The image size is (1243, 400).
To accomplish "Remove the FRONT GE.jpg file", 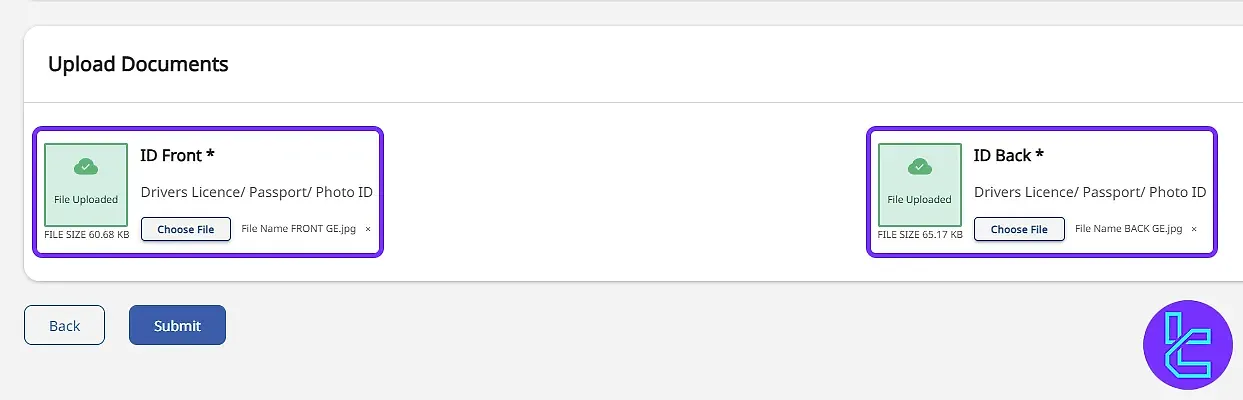I will (x=367, y=229).
